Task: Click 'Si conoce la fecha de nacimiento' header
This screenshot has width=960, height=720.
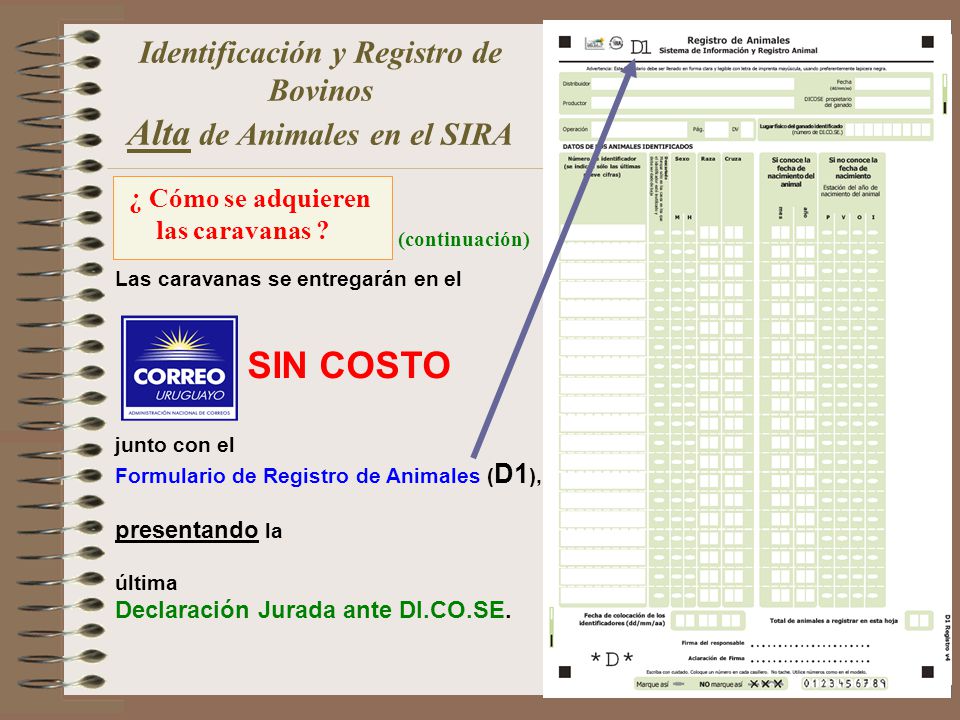Action: coord(790,172)
